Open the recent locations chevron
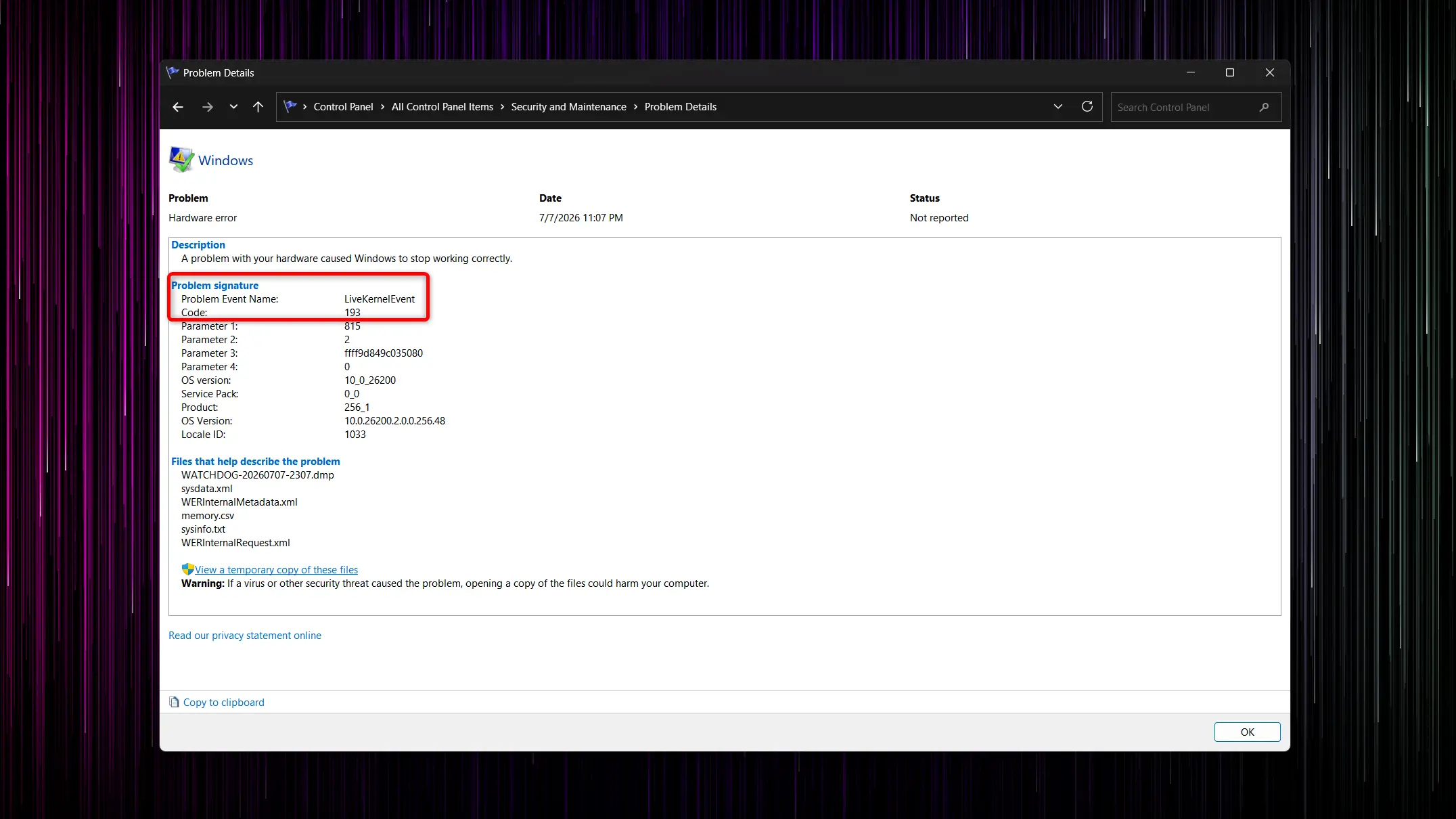Screen dimensions: 1456x819 click(x=233, y=107)
